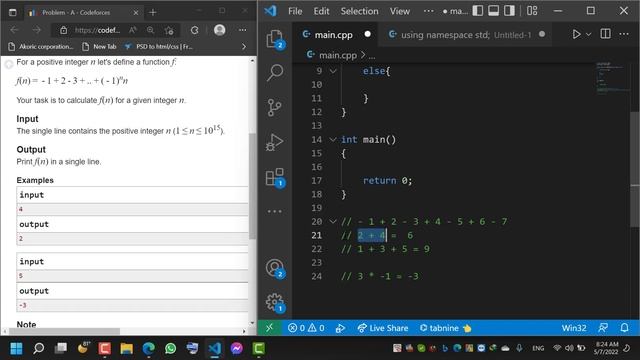This screenshot has width=640, height=360.
Task: Open Messenger from the taskbar
Action: (236, 349)
